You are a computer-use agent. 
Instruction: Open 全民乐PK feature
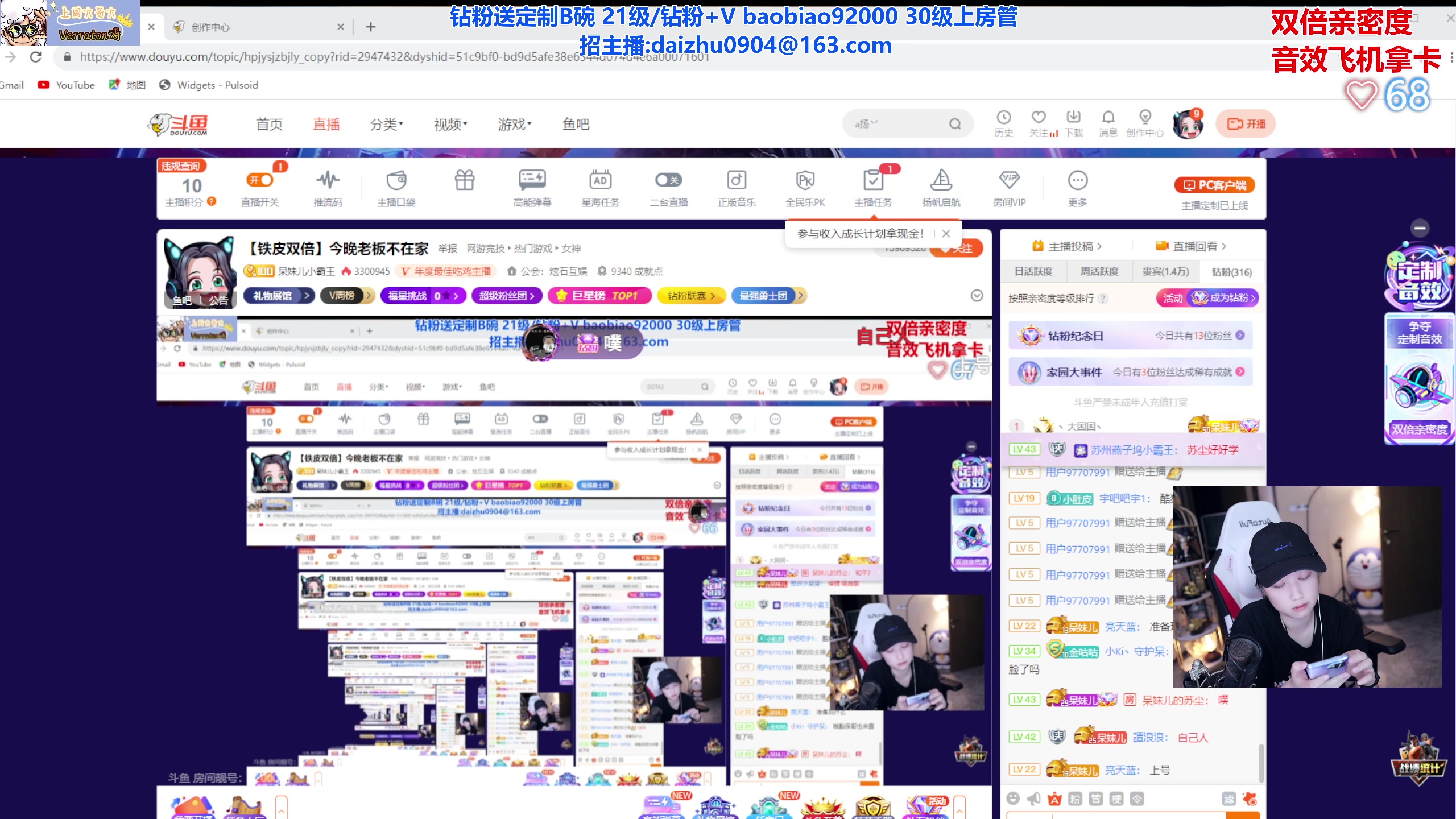tap(805, 189)
